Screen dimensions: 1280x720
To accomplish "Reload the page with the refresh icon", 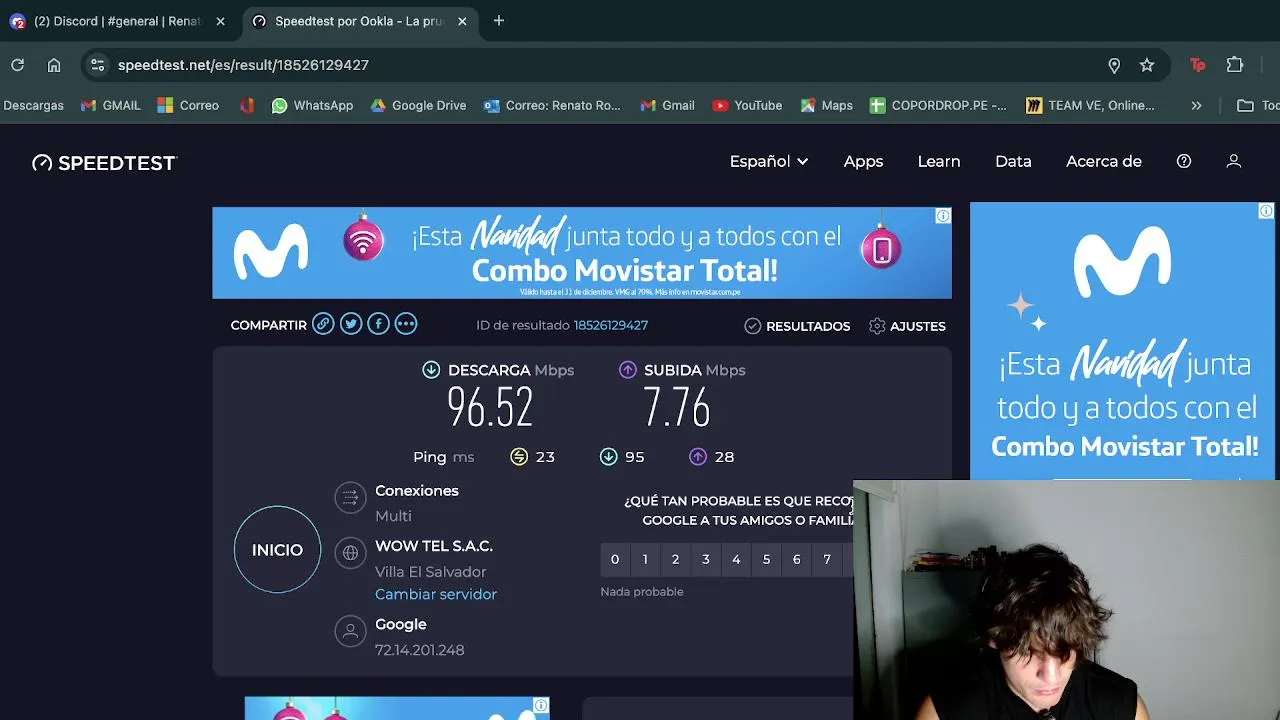I will (18, 65).
